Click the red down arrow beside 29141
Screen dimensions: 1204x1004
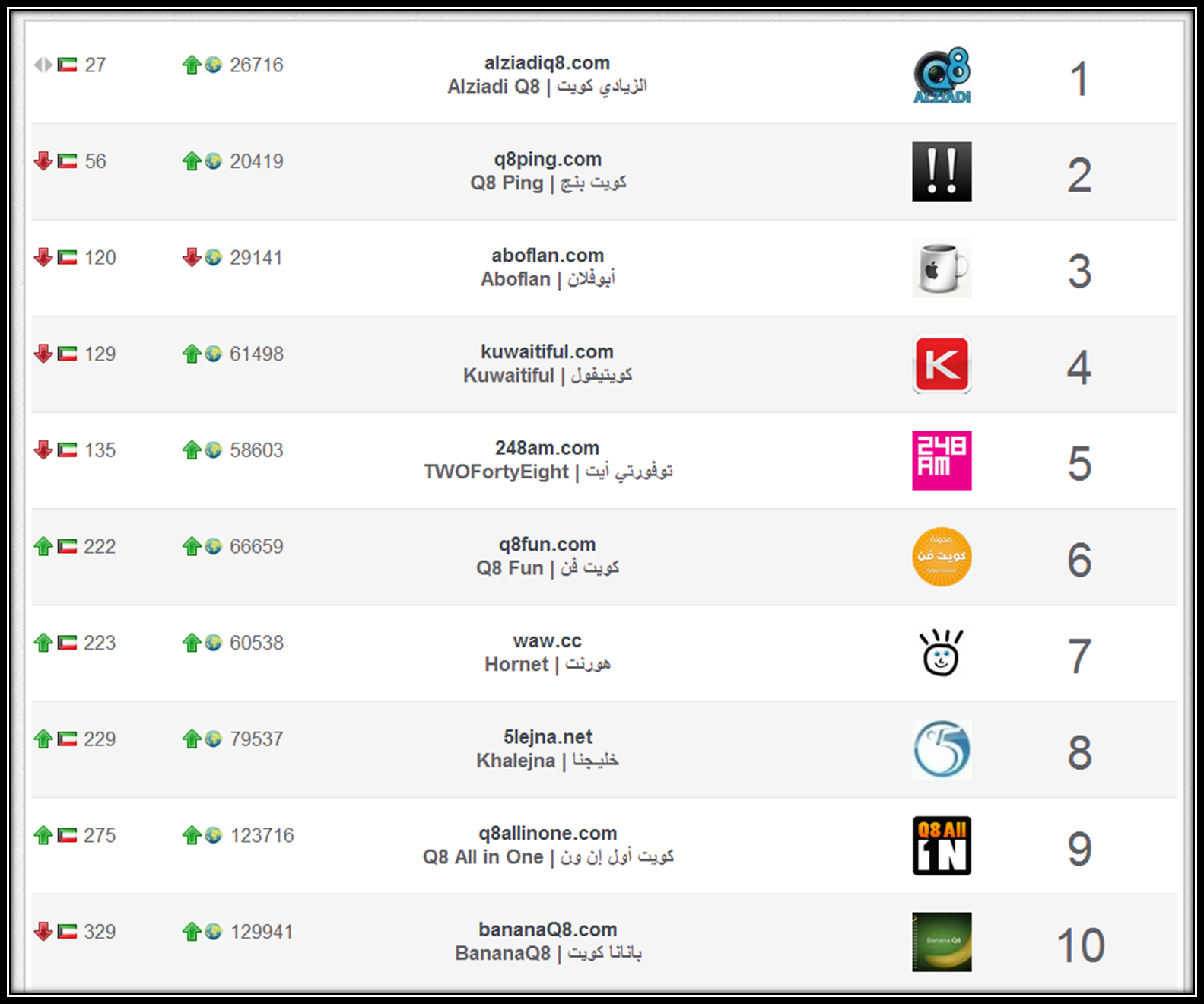[192, 257]
